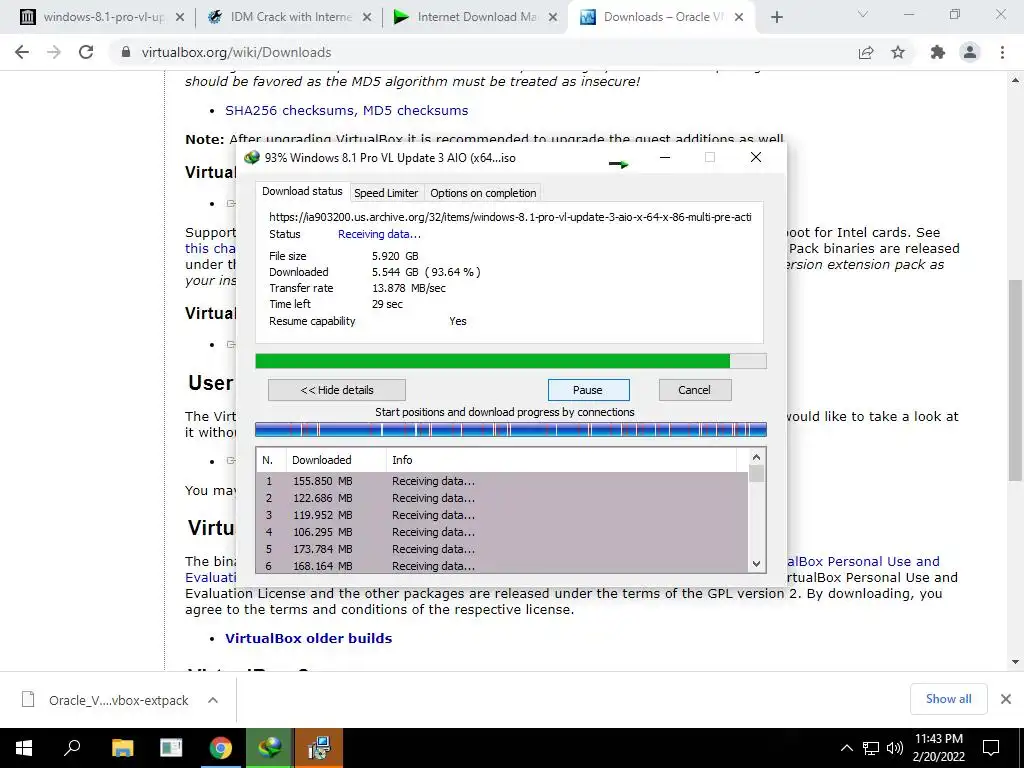Click the Chrome address bar URL
The image size is (1024, 768).
coord(236,52)
